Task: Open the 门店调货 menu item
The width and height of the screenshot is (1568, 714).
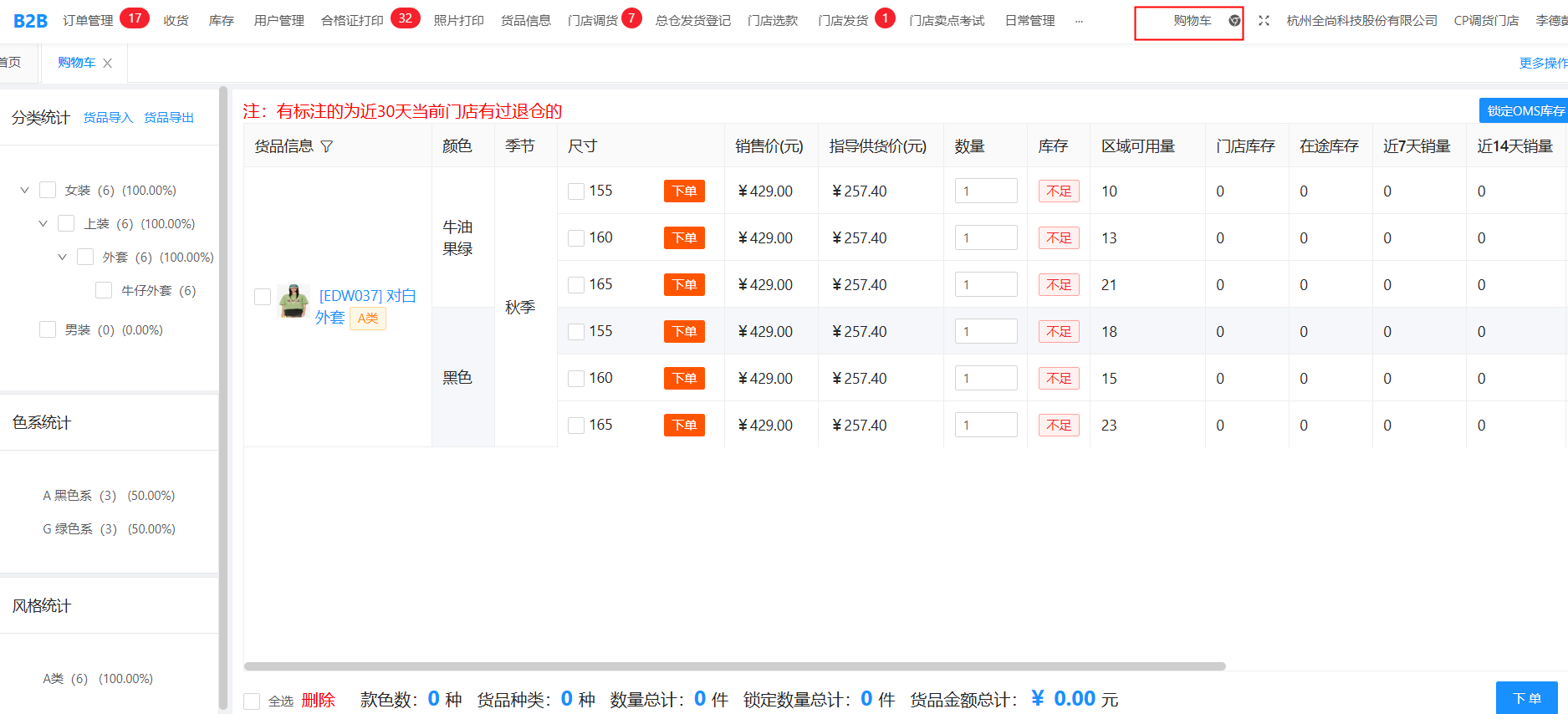Action: click(592, 21)
